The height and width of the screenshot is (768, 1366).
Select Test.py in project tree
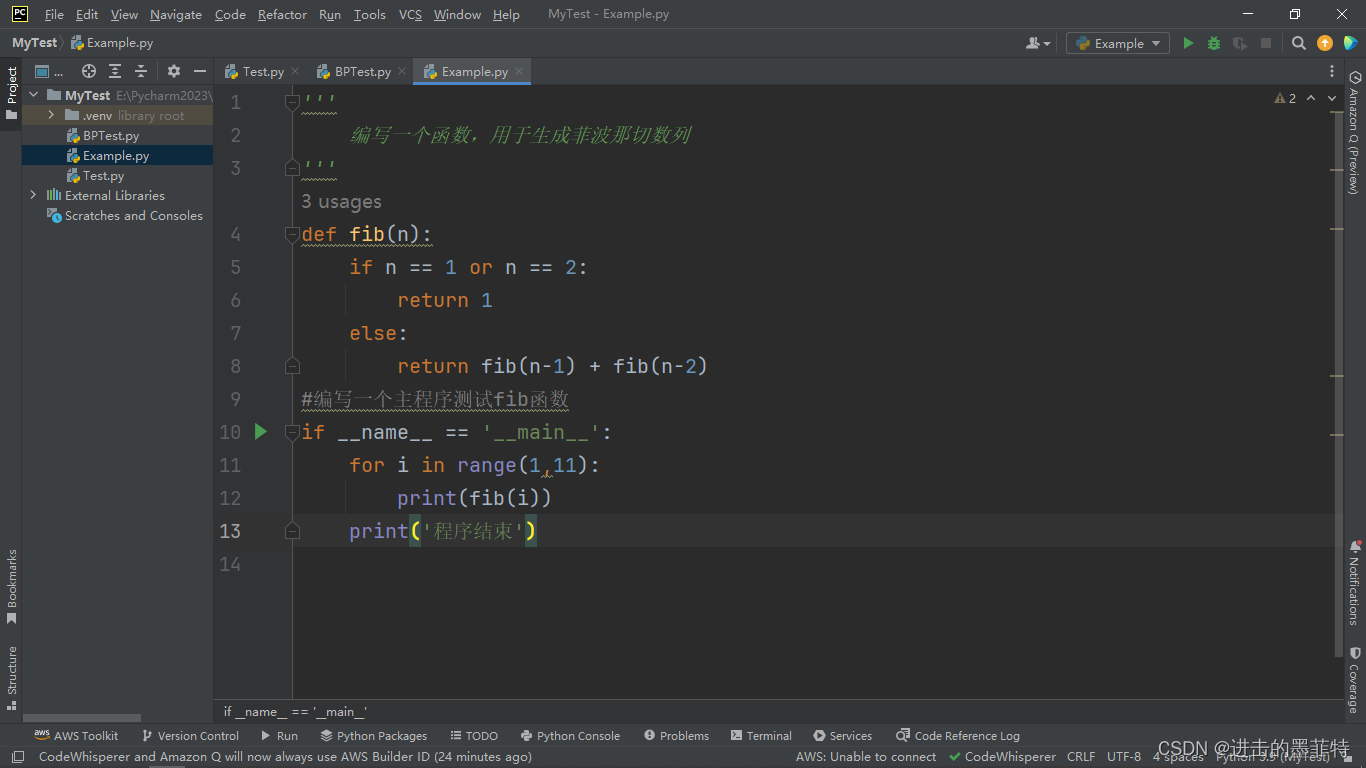(x=103, y=175)
